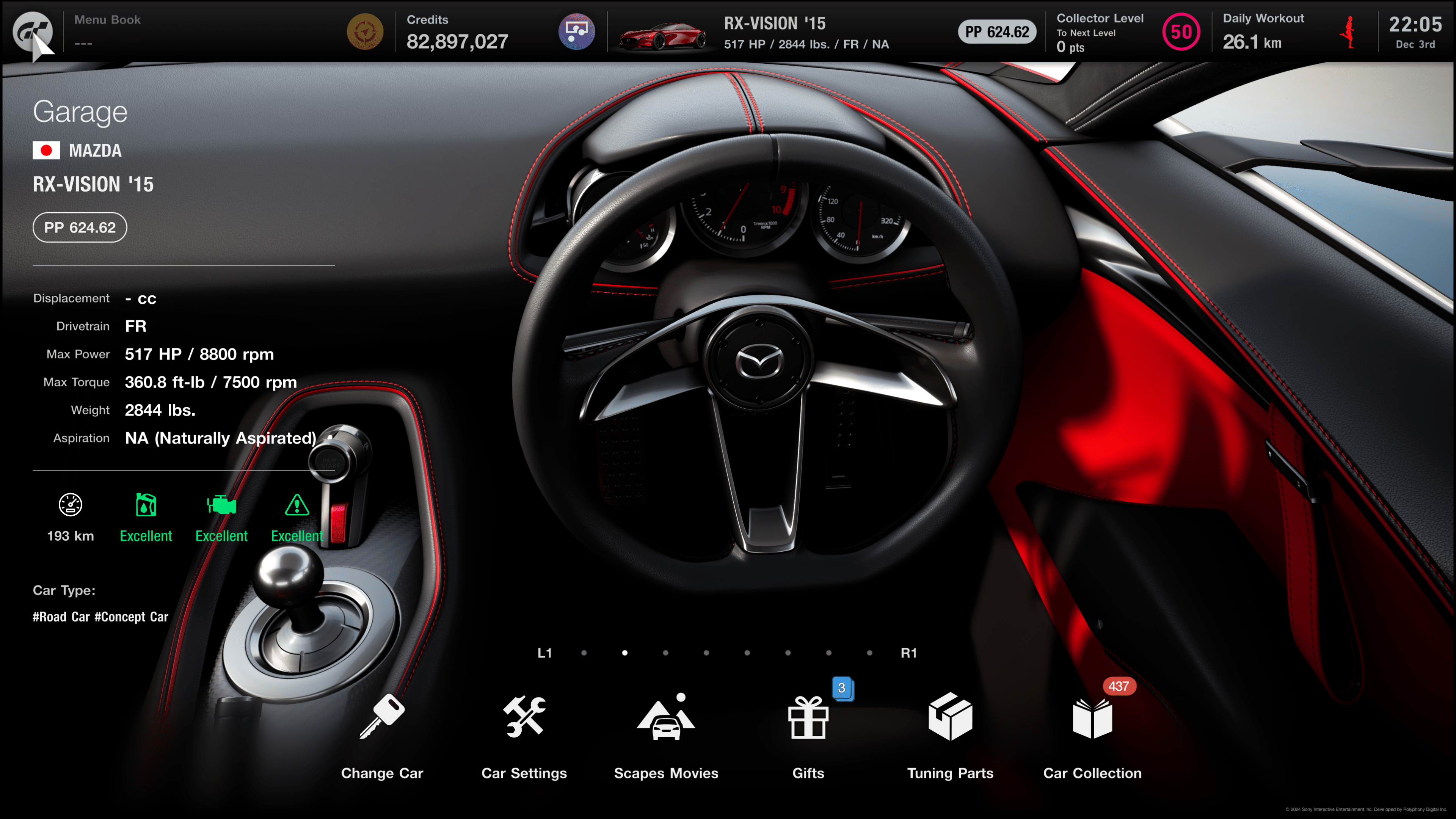Click the MAZDA manufacturer name

click(95, 151)
